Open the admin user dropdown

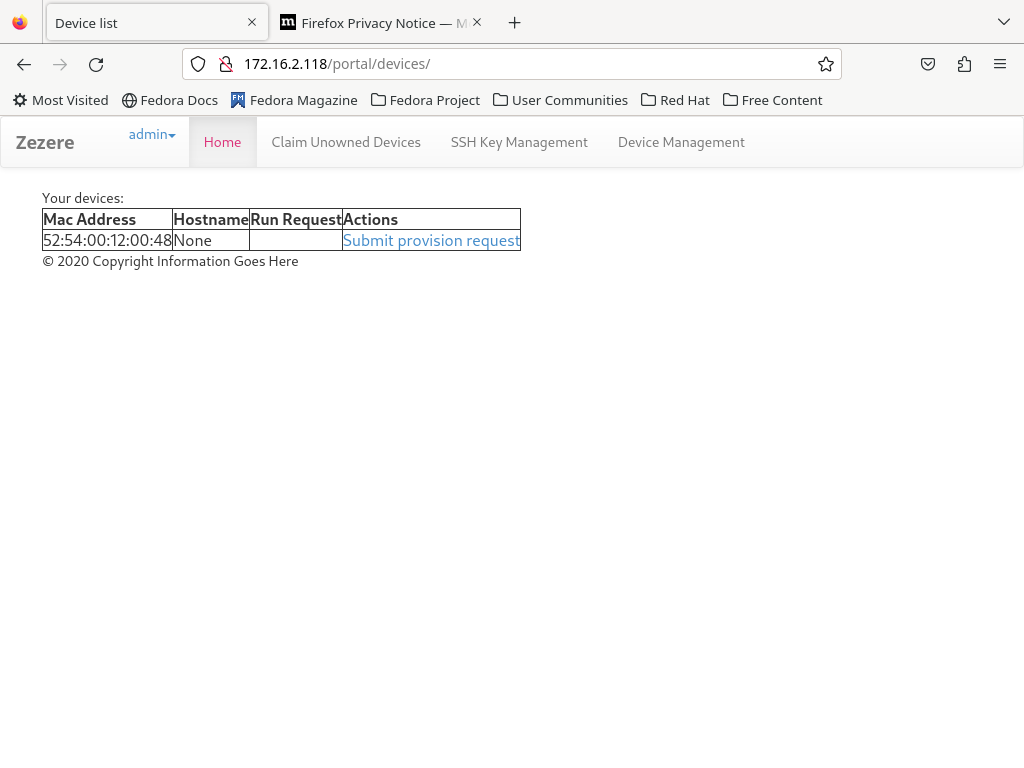pos(152,135)
